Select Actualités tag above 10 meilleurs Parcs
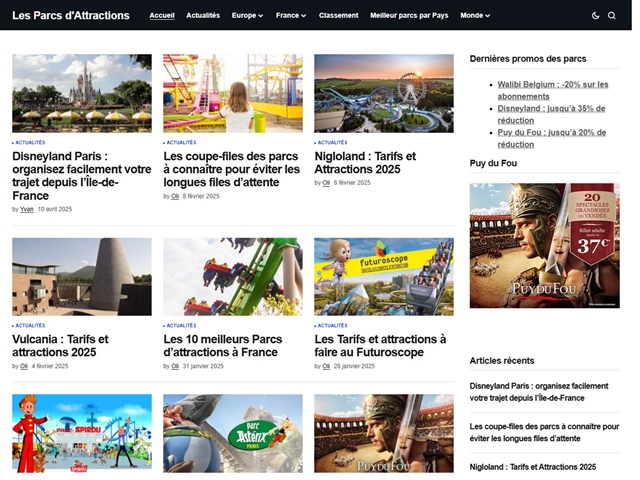 point(180,325)
